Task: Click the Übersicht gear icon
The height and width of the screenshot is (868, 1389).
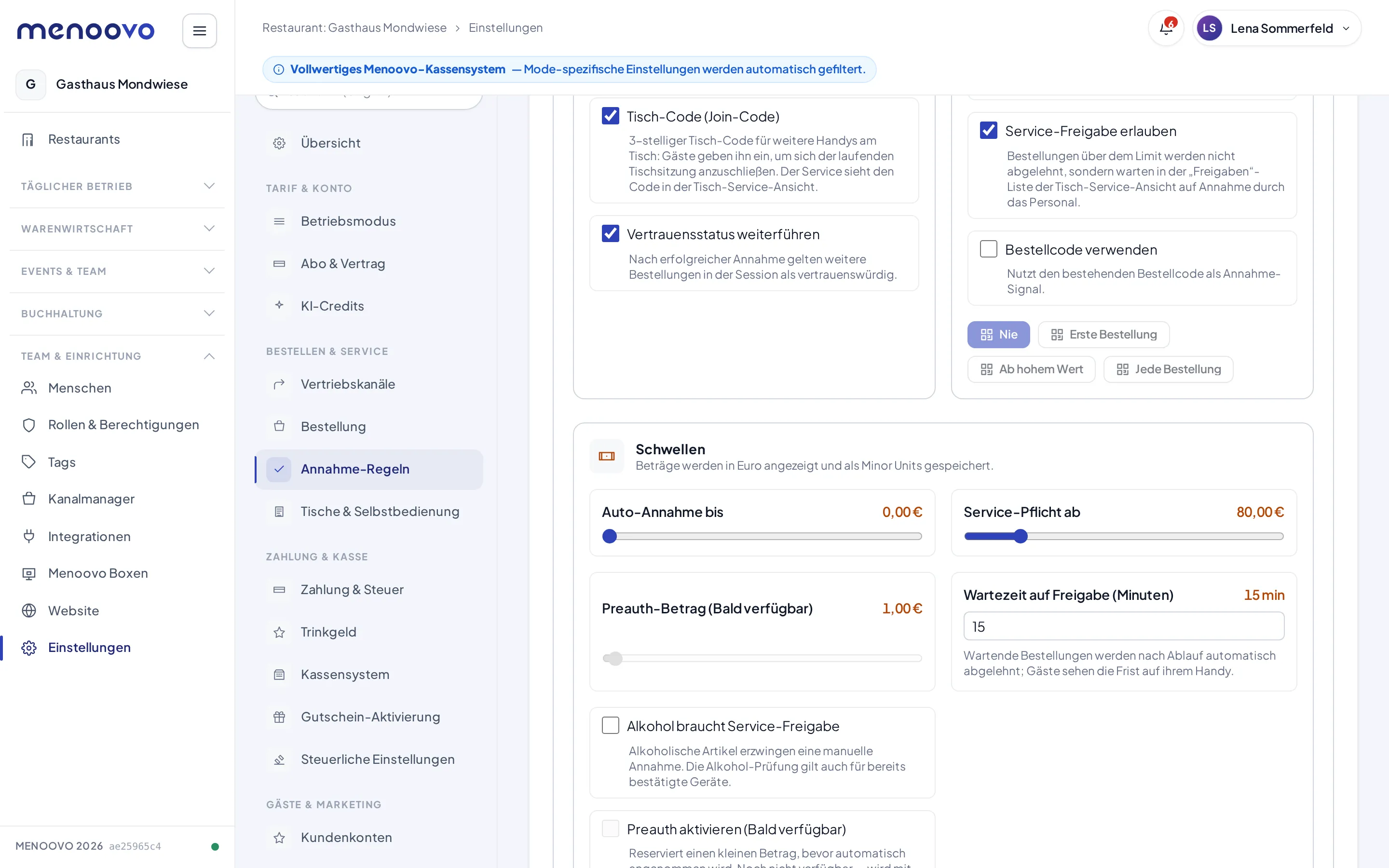Action: tap(279, 143)
